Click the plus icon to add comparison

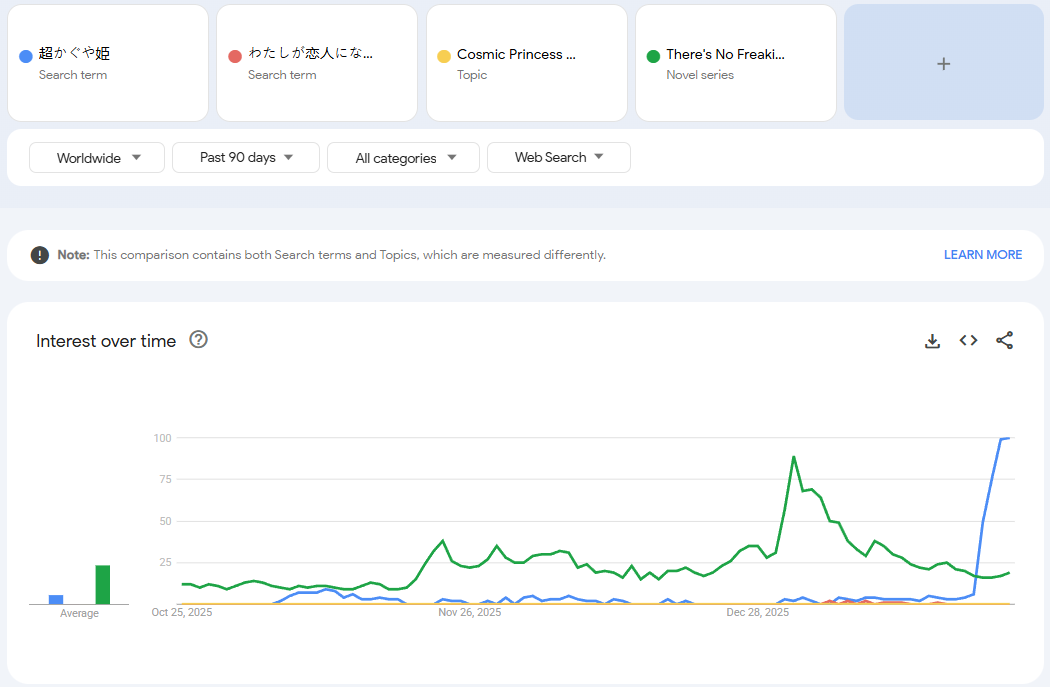944,64
